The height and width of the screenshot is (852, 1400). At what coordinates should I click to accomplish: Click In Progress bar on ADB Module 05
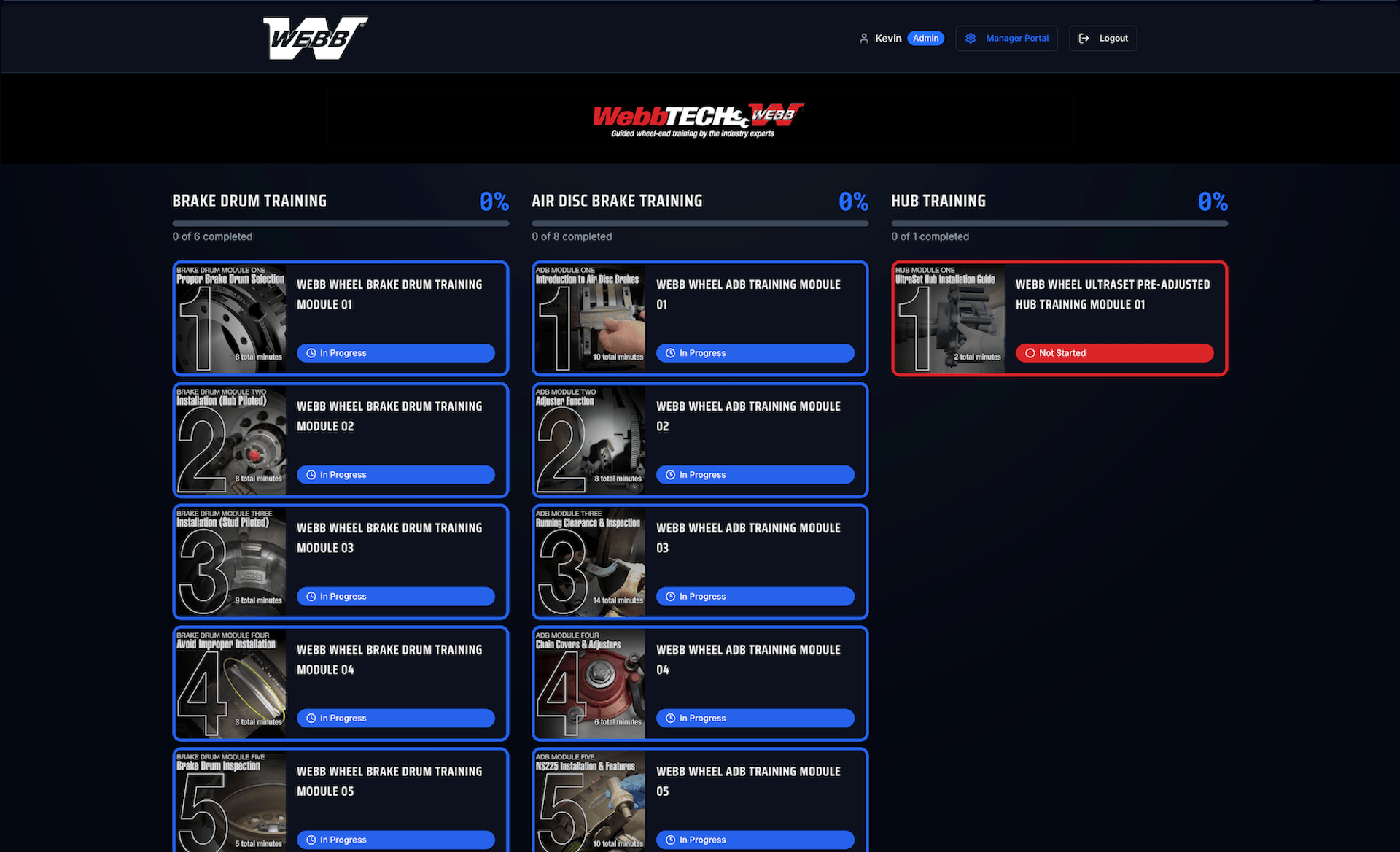tap(755, 840)
